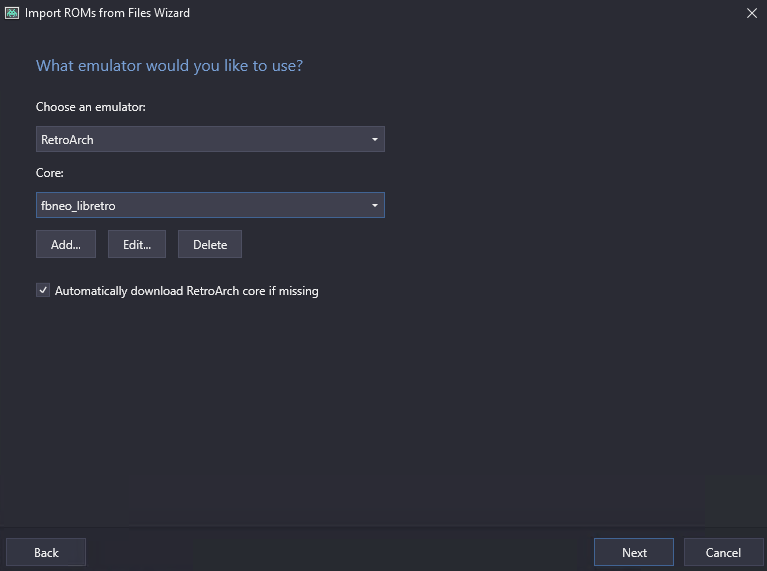Click the 'Import ROMs from Files Wizard' title text
Viewport: 767px width, 571px height.
coord(107,13)
